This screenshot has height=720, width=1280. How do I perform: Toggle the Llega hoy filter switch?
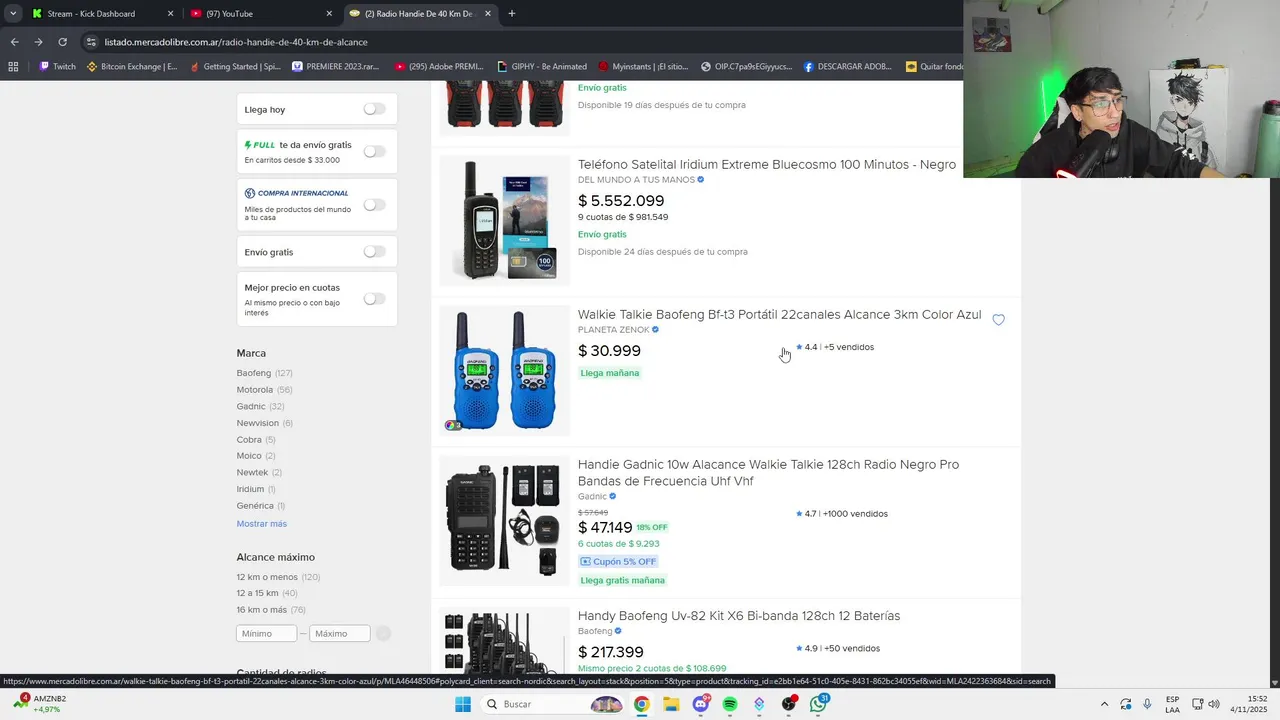click(374, 109)
